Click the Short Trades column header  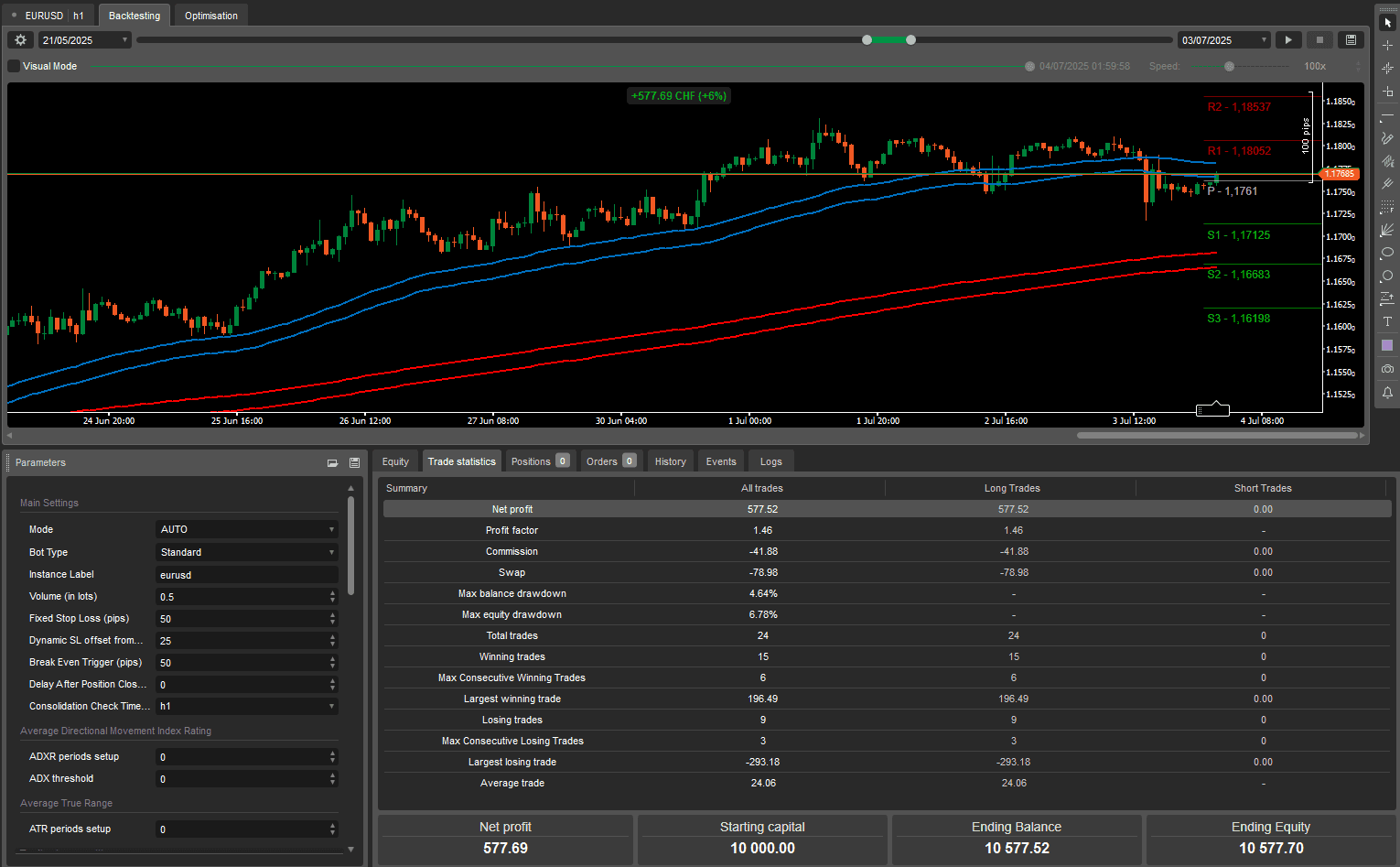point(1263,488)
